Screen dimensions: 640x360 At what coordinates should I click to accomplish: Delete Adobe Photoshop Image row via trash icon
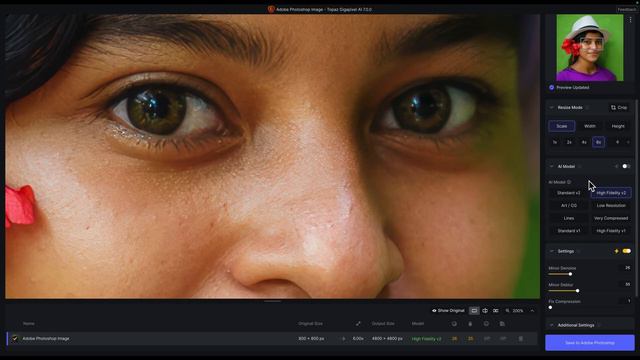[x=520, y=339]
